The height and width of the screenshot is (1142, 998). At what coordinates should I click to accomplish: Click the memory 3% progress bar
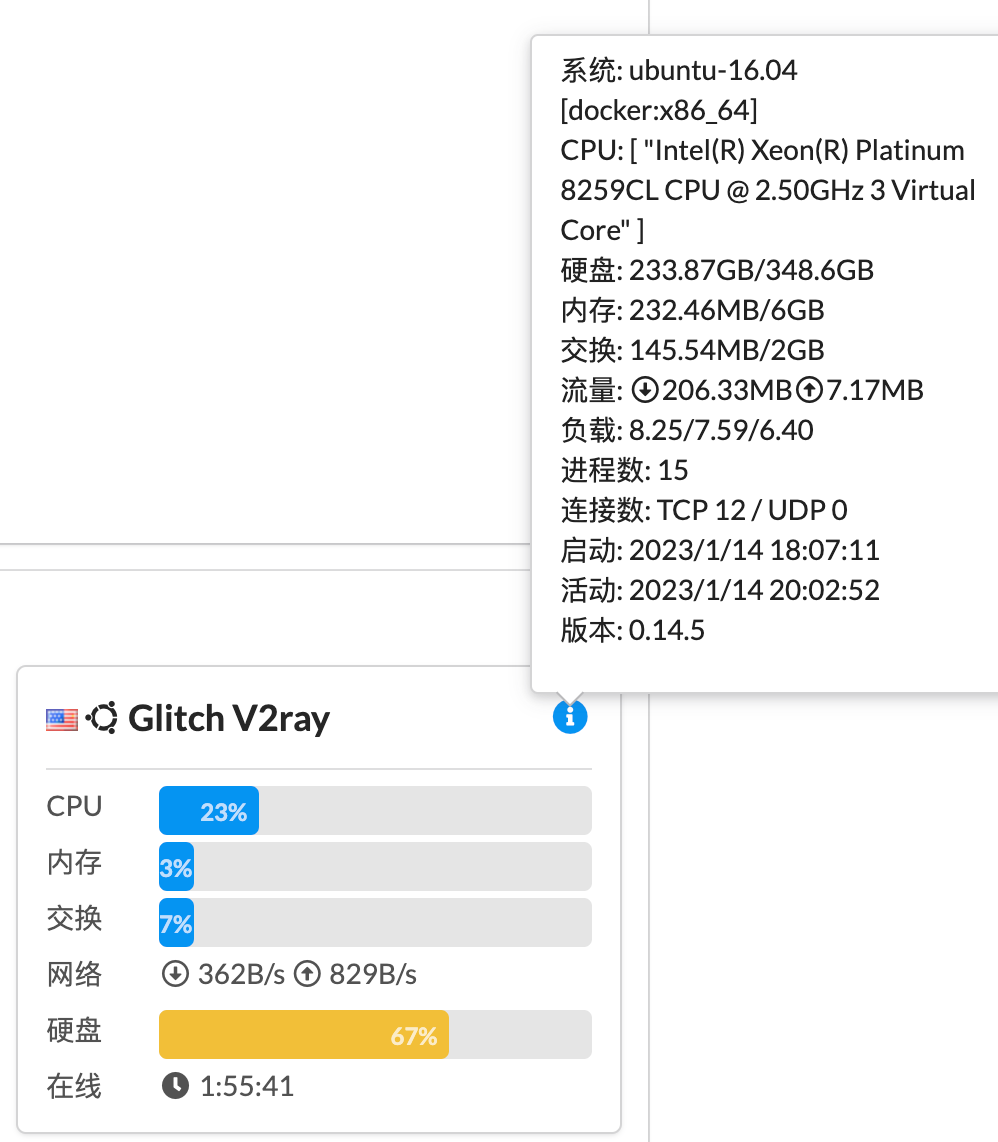(x=375, y=867)
